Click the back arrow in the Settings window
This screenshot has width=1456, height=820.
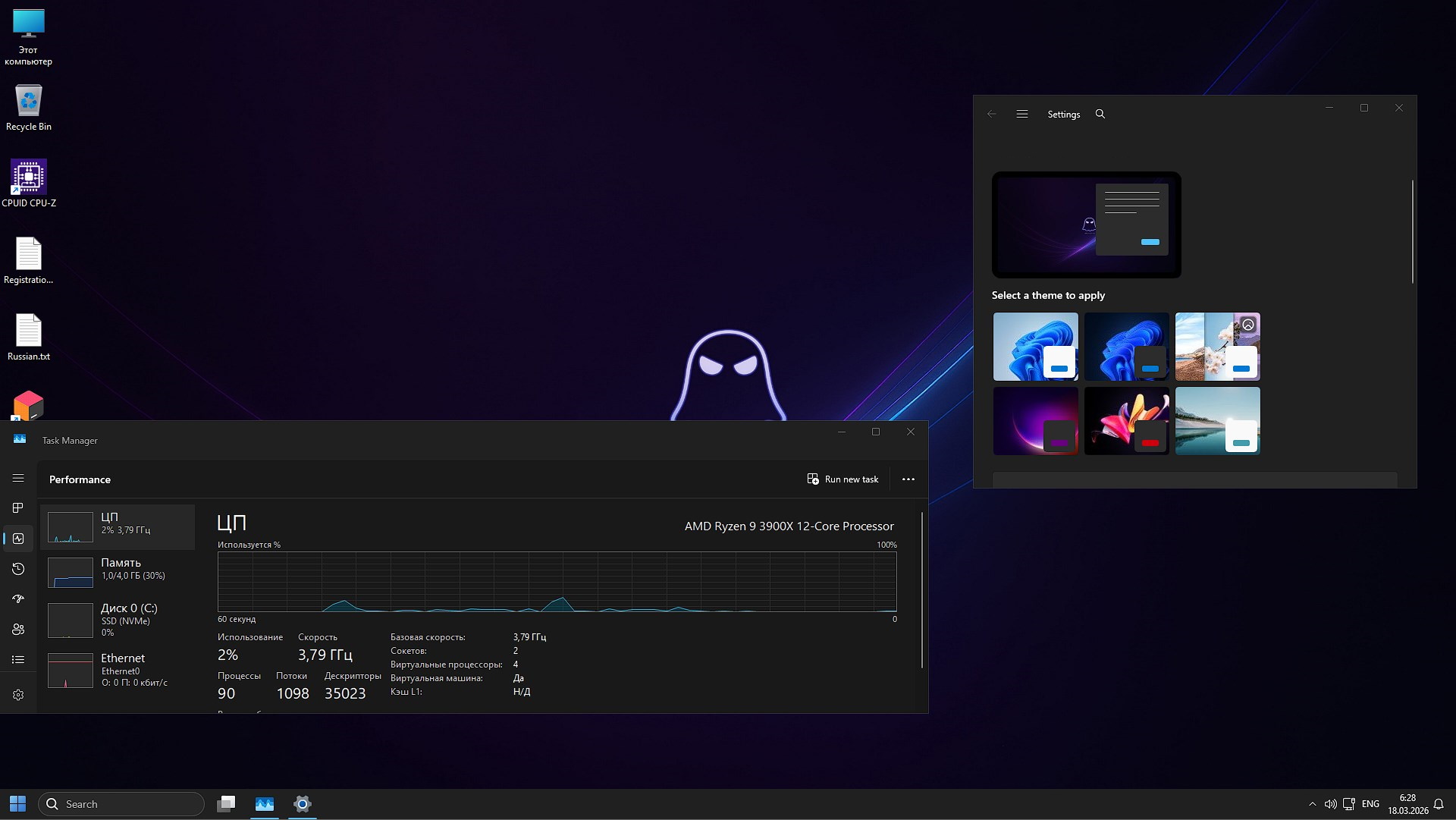[991, 114]
